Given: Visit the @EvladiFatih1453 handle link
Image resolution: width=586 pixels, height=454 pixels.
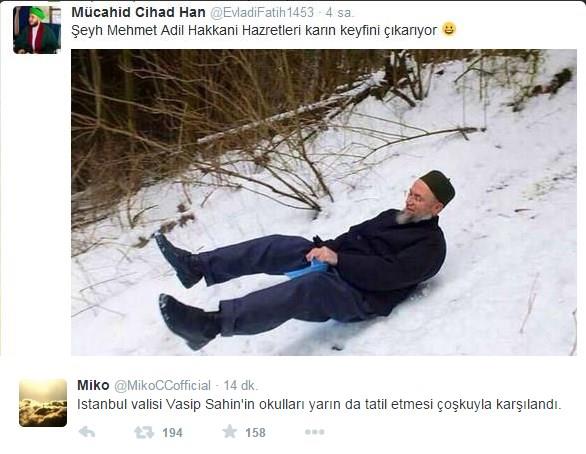Looking at the screenshot, I should point(262,12).
